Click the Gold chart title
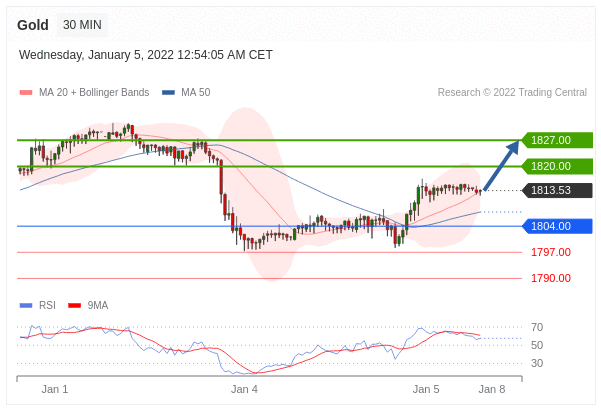This screenshot has height=413, width=601. [x=33, y=25]
